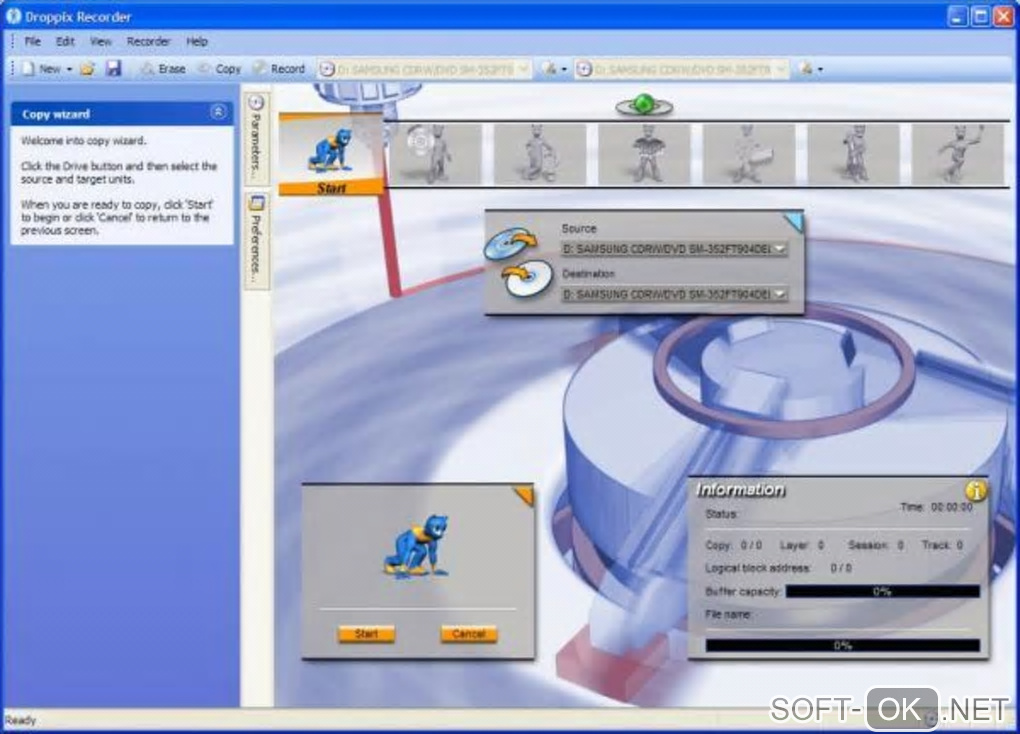Expand the arrow beside the New button
The image size is (1020, 734).
pyautogui.click(x=70, y=69)
